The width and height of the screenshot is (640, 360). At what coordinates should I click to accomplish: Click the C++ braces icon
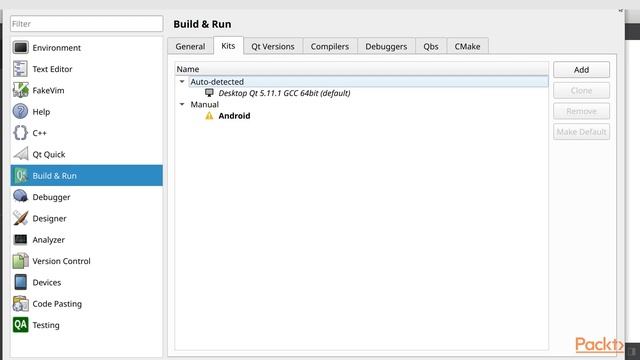tap(20, 133)
